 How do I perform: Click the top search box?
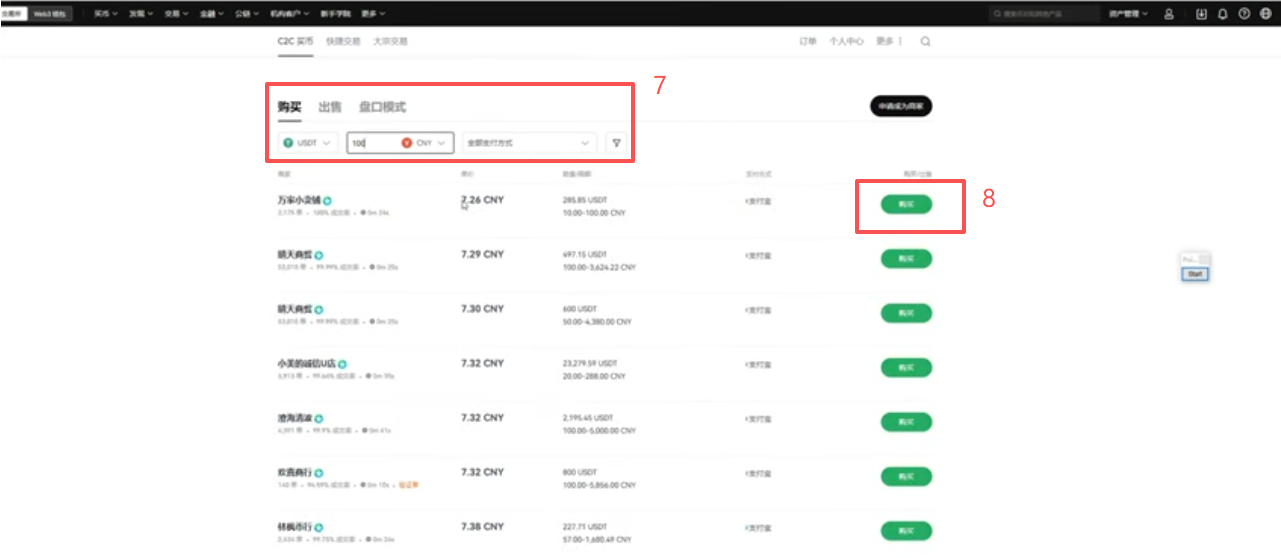1044,14
